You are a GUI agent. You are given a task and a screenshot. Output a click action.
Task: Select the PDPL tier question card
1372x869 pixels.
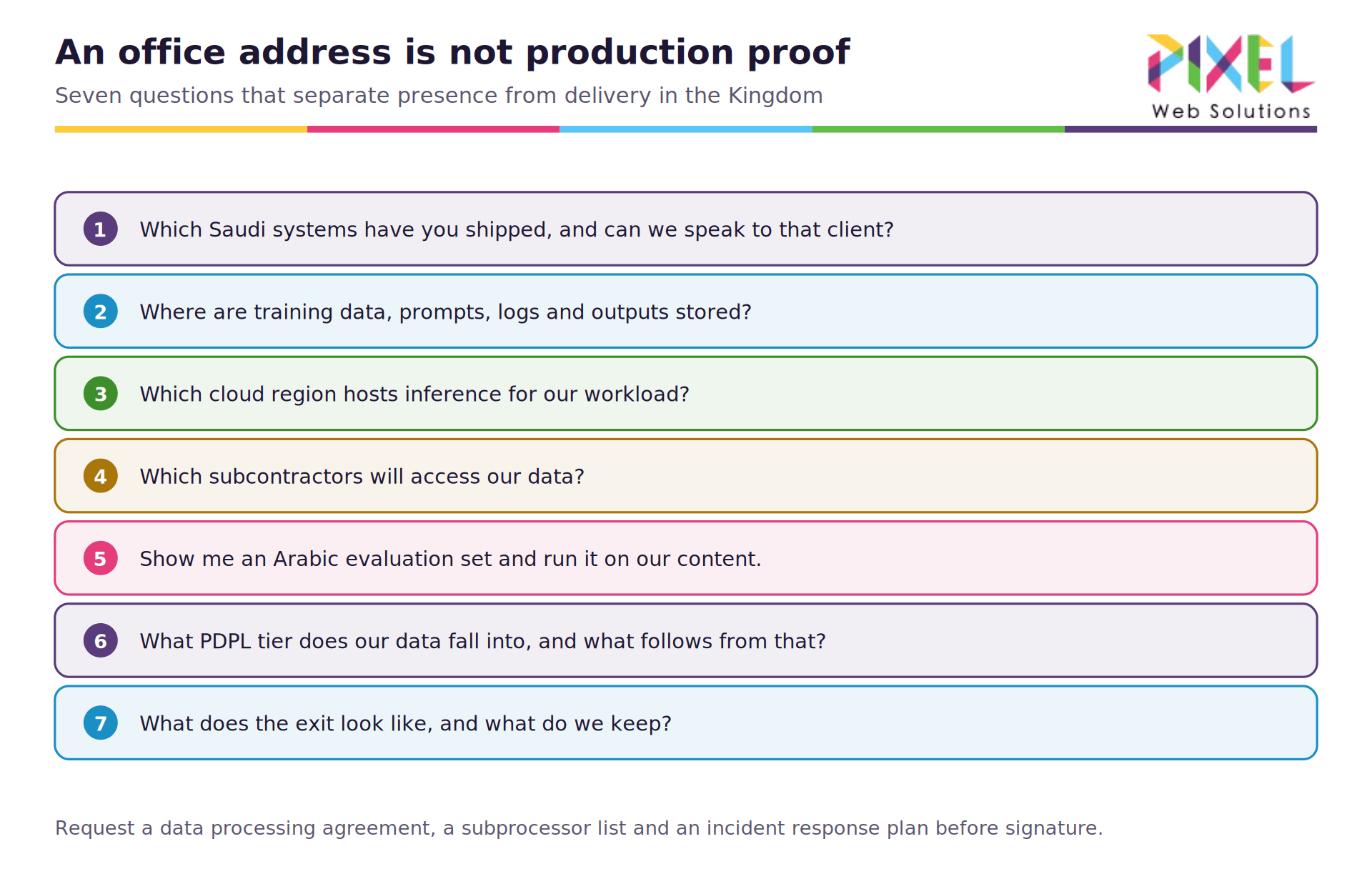click(x=686, y=640)
